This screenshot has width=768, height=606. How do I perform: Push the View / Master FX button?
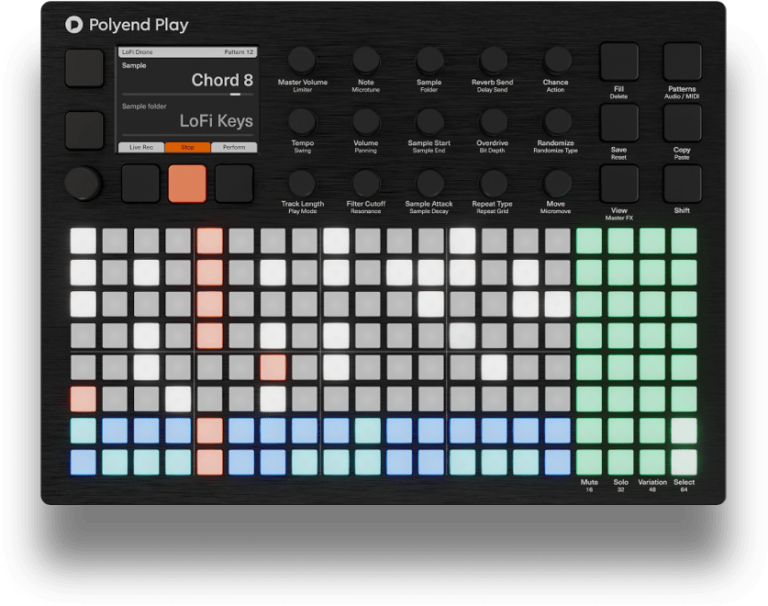pyautogui.click(x=619, y=184)
